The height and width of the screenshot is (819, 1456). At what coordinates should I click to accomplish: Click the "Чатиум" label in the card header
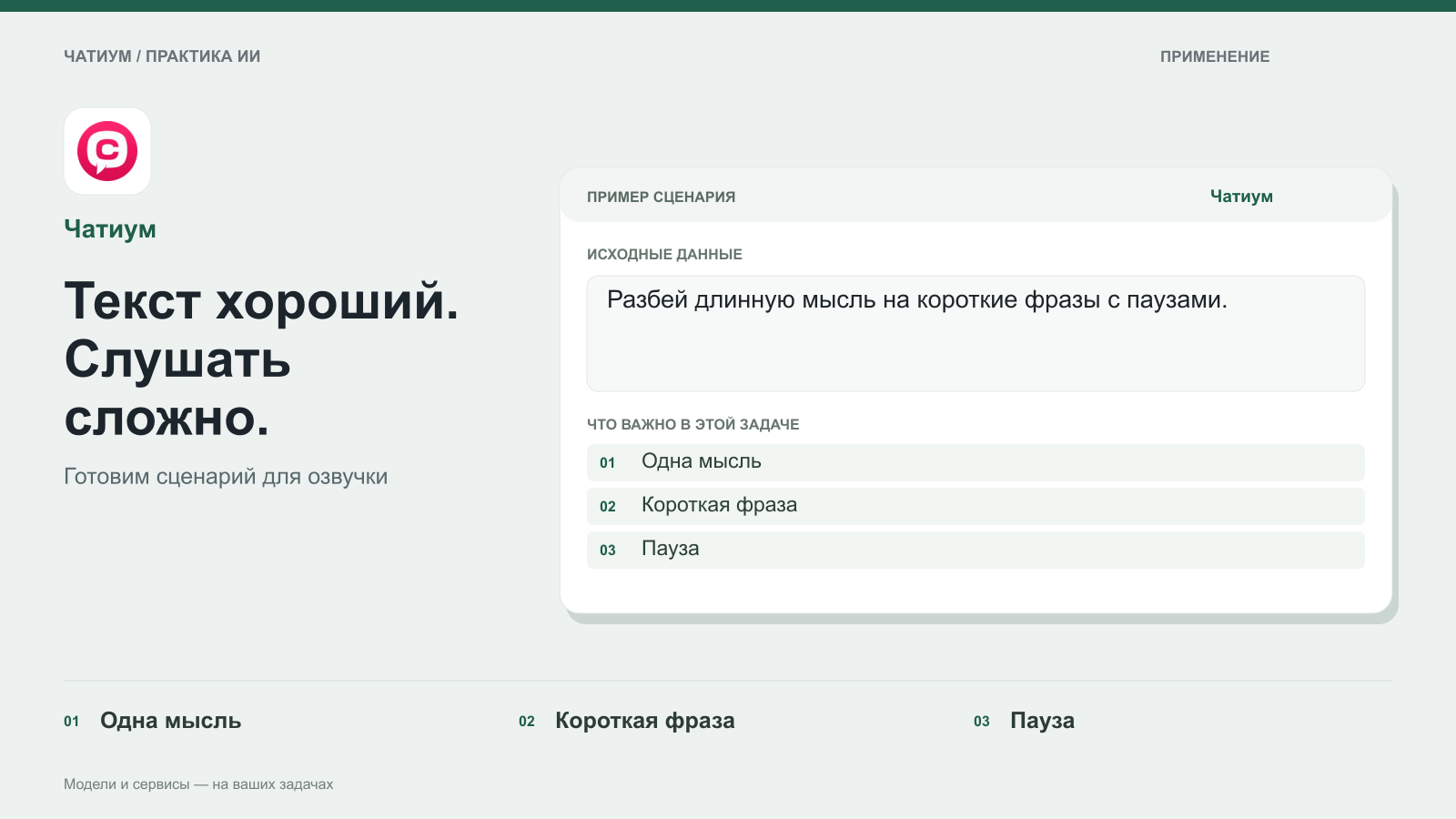1241,197
